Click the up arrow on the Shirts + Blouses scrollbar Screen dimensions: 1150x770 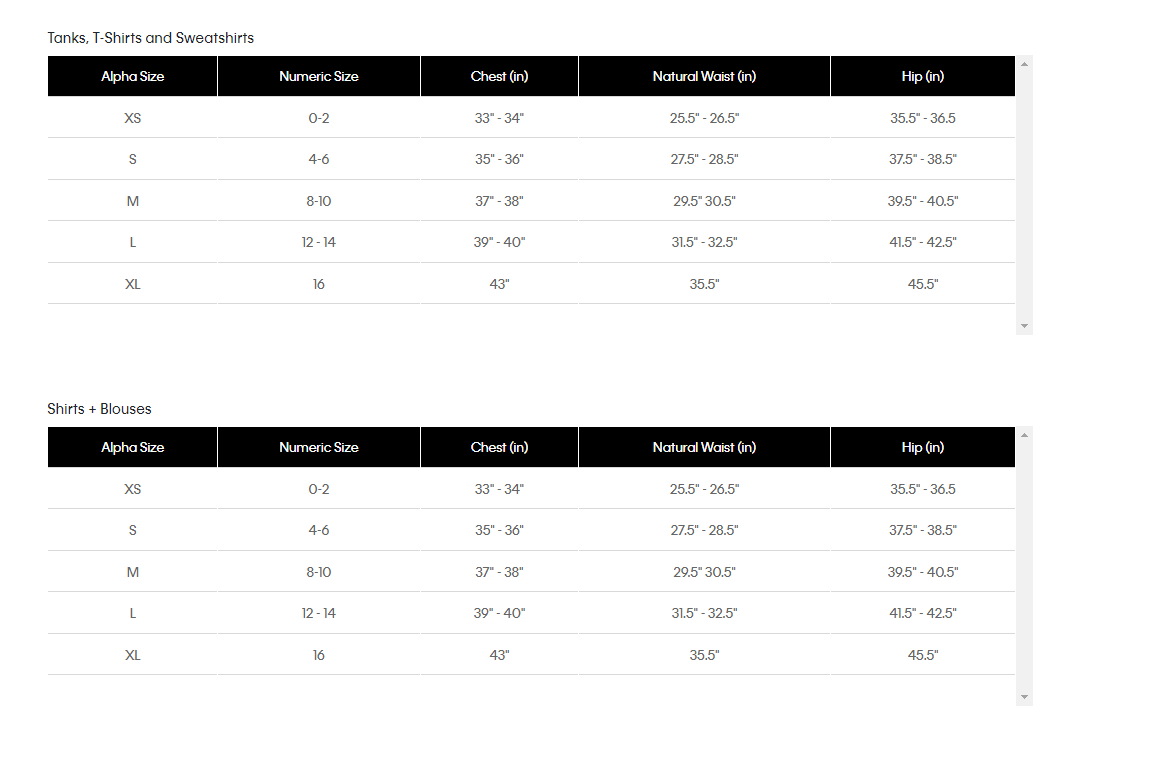1025,436
